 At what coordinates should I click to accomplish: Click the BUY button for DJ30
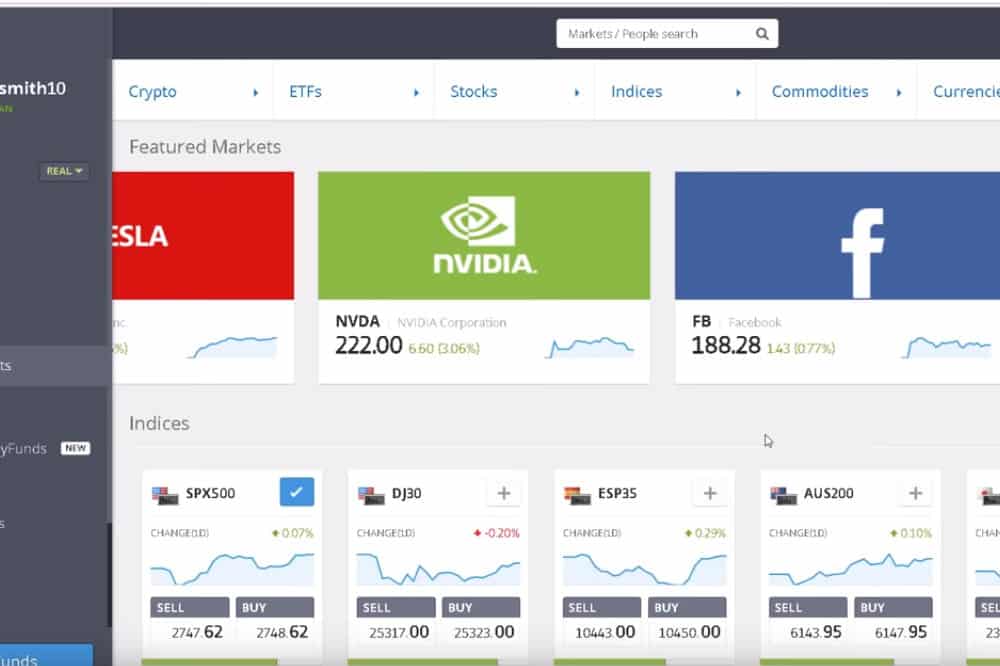(x=481, y=607)
